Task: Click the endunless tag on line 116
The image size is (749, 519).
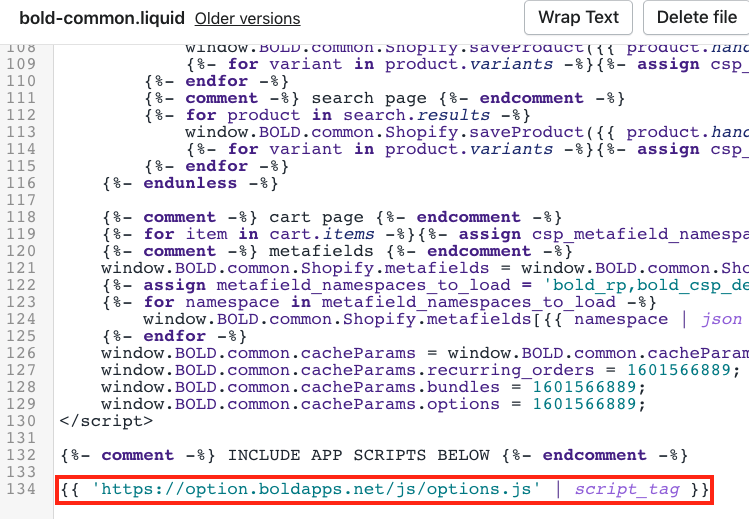Action: tap(190, 183)
